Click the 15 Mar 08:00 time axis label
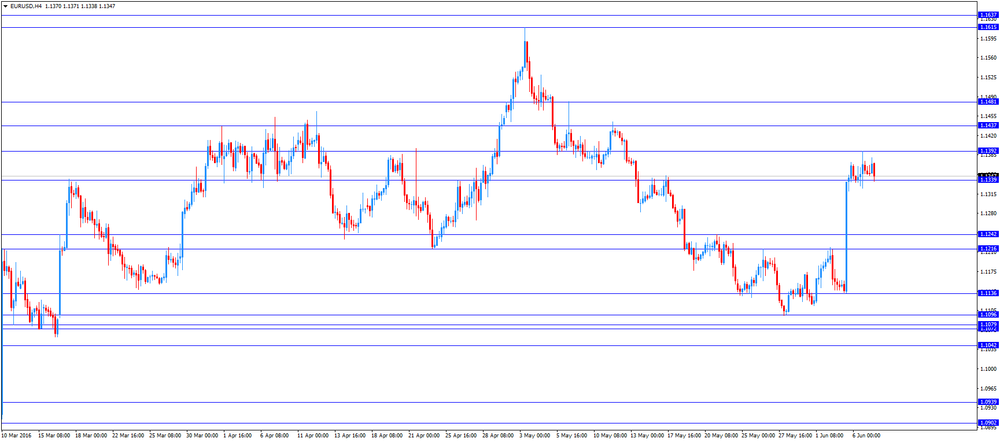 [52, 437]
